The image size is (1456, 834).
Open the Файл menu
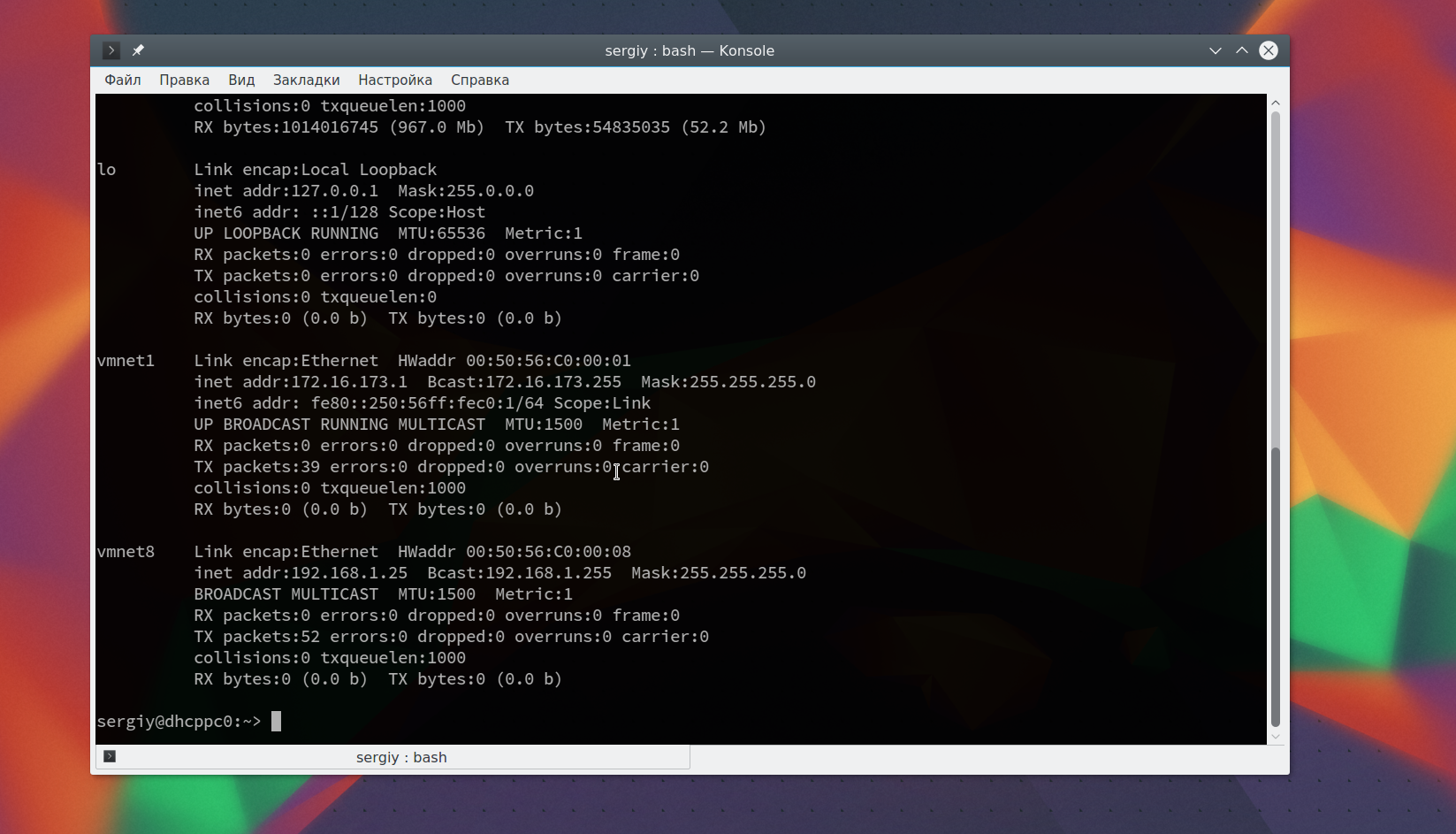[x=123, y=80]
